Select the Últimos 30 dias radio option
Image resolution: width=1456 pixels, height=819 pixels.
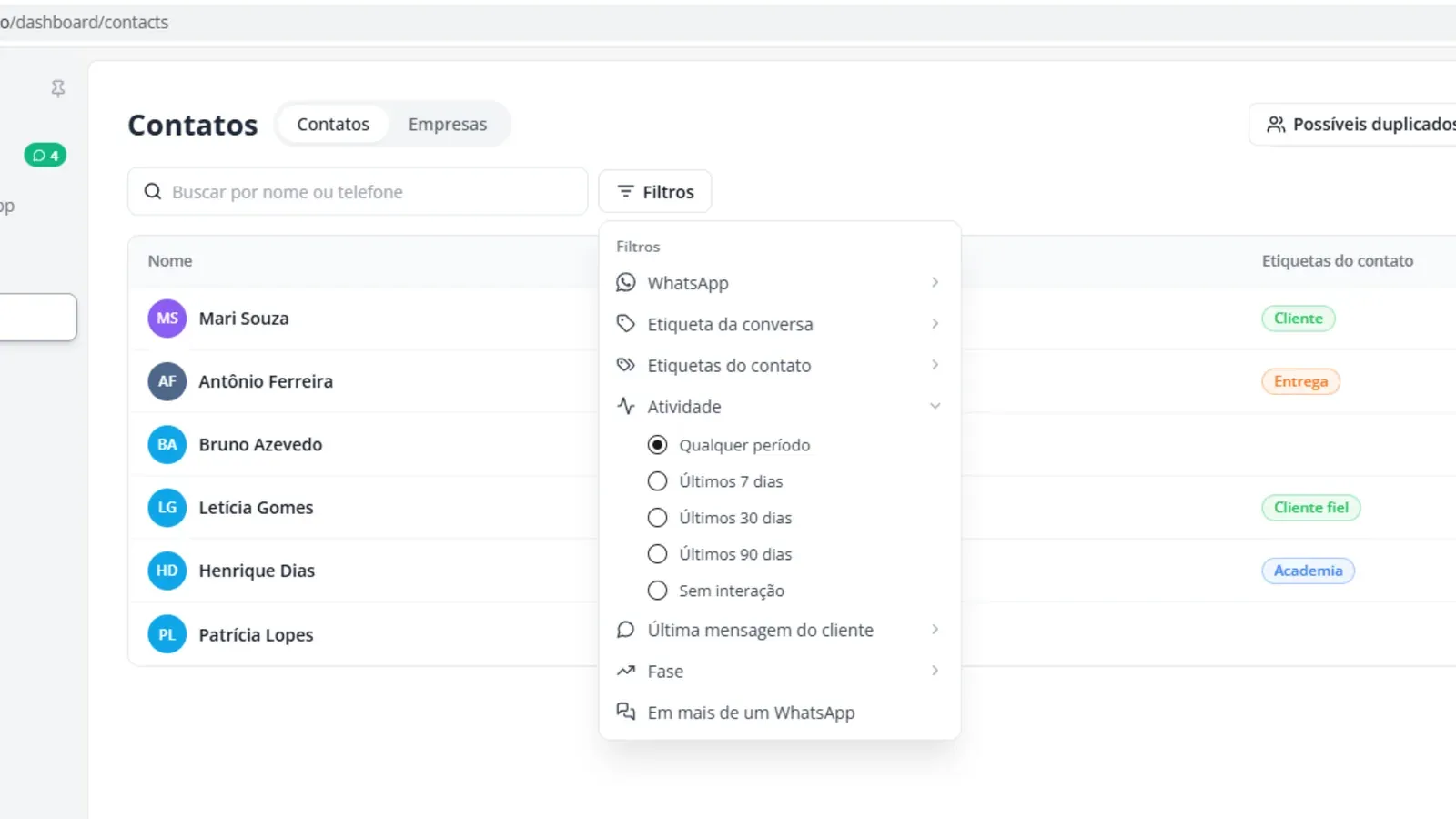pyautogui.click(x=657, y=518)
